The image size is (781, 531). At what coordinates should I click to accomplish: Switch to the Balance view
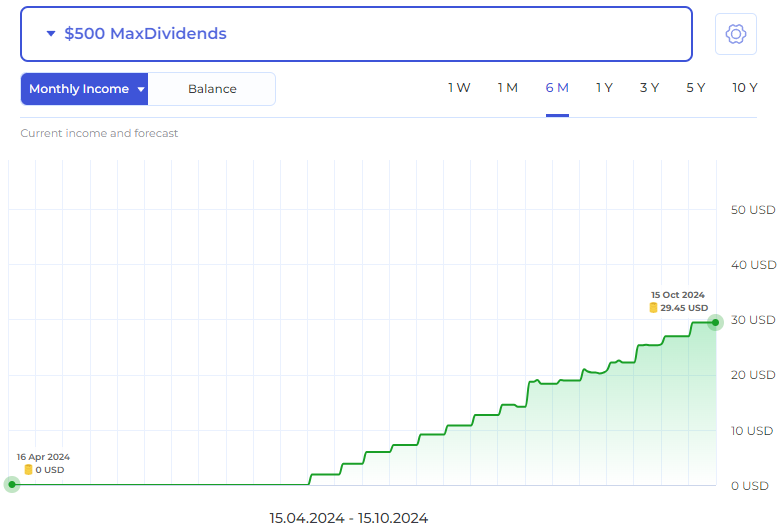212,89
